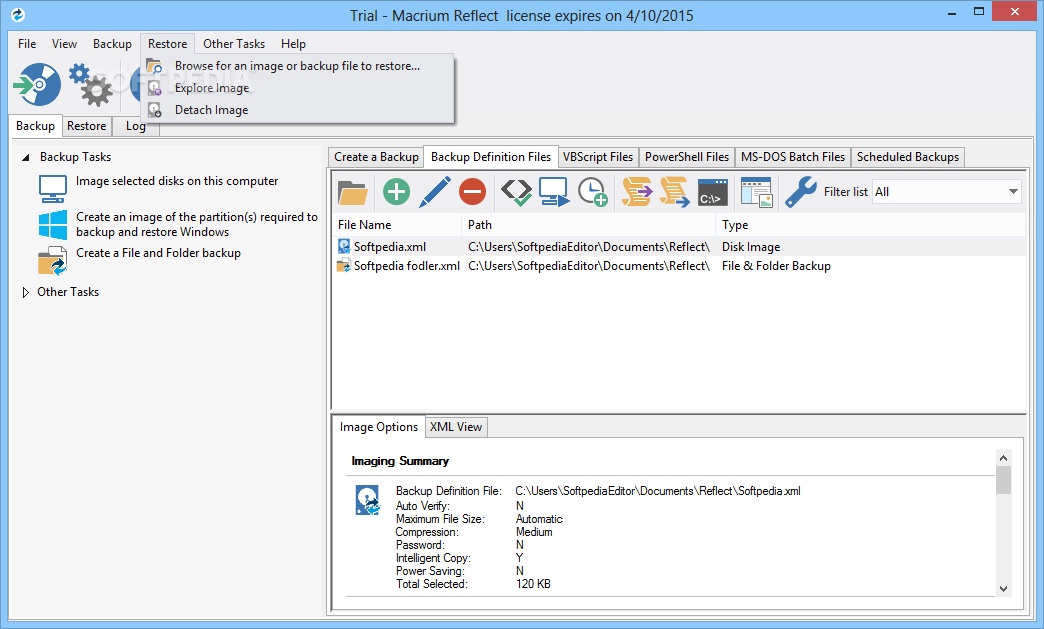Edit the definition with the pencil icon
The image size is (1044, 629).
pos(435,192)
